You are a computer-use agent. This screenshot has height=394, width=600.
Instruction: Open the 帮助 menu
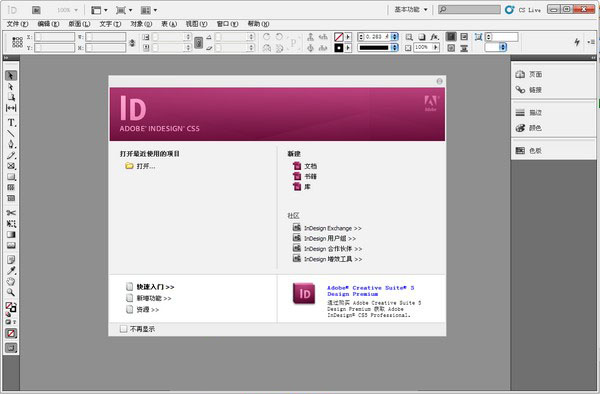pyautogui.click(x=258, y=24)
